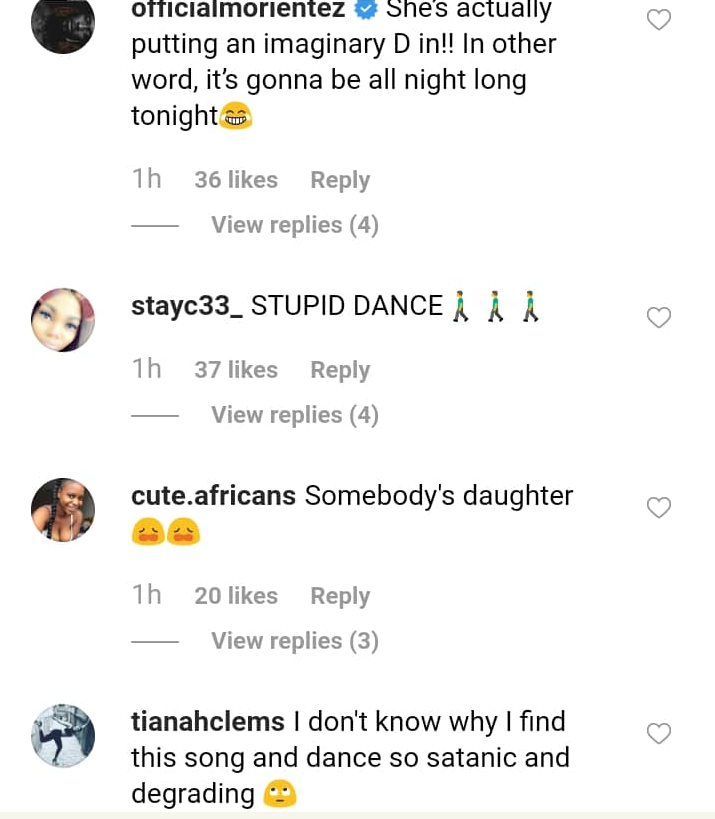Like the officialmorientez comment
The height and width of the screenshot is (819, 715).
[659, 20]
